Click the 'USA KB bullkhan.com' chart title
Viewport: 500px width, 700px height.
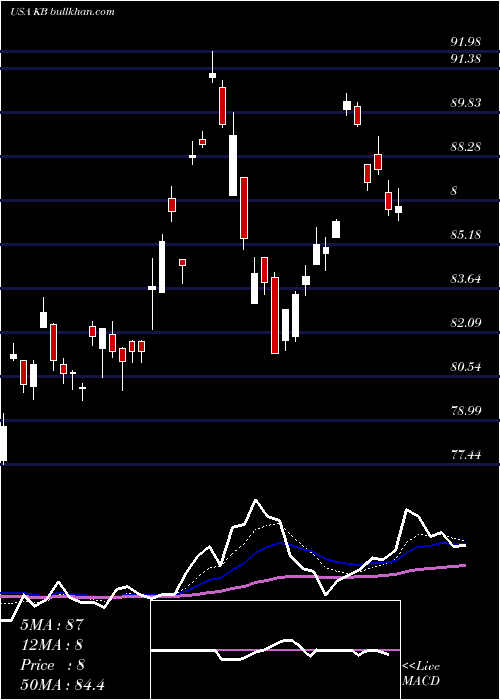[x=62, y=11]
